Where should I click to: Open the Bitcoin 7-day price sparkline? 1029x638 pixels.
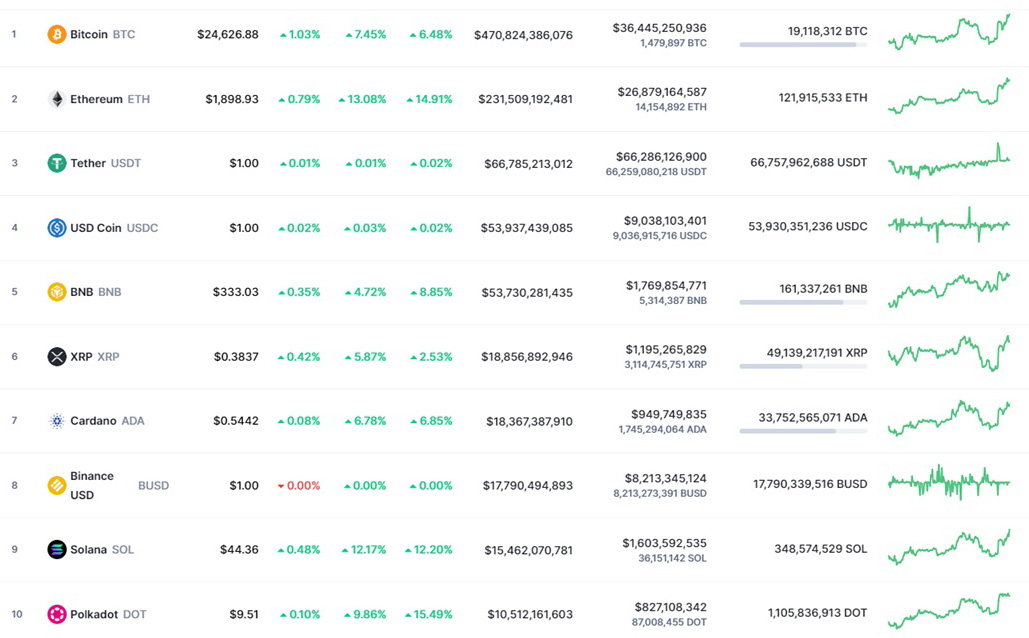pos(948,32)
